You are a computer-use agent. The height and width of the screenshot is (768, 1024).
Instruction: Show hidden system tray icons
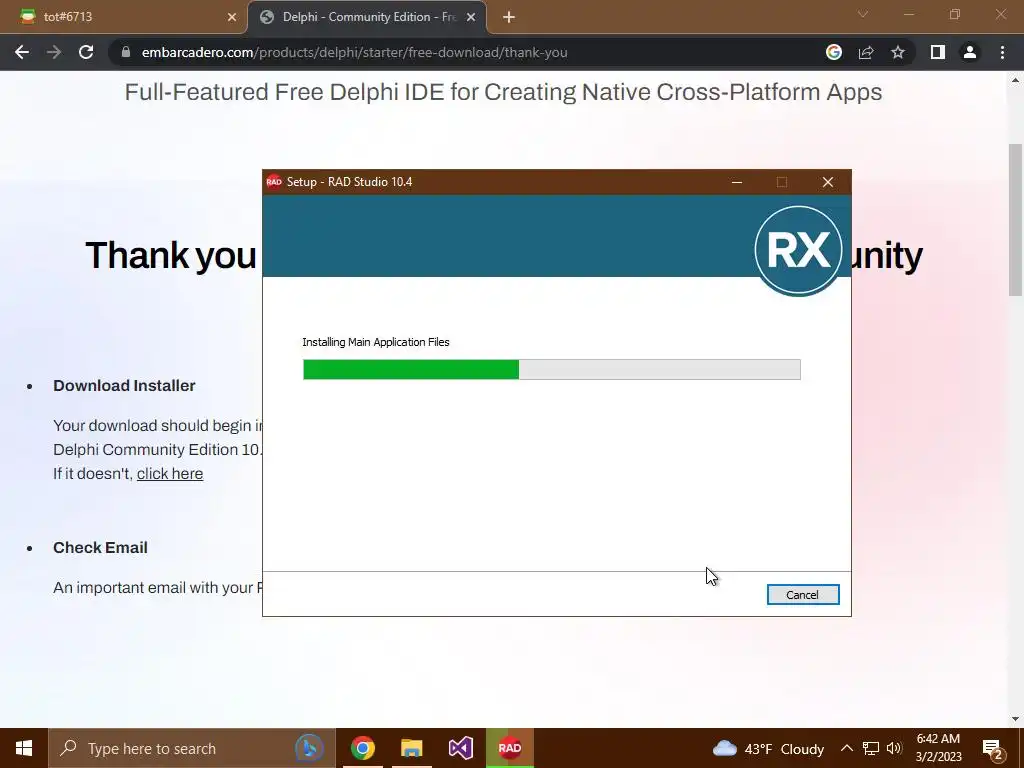[x=846, y=748]
